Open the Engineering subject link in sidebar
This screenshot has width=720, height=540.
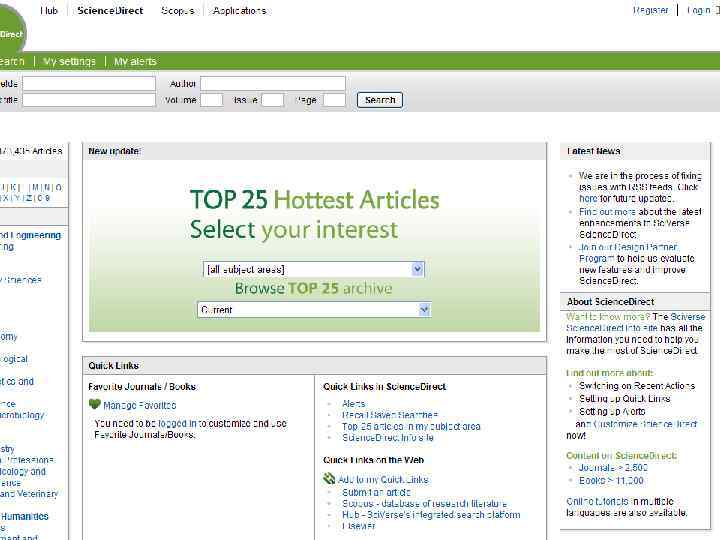[x=30, y=235]
